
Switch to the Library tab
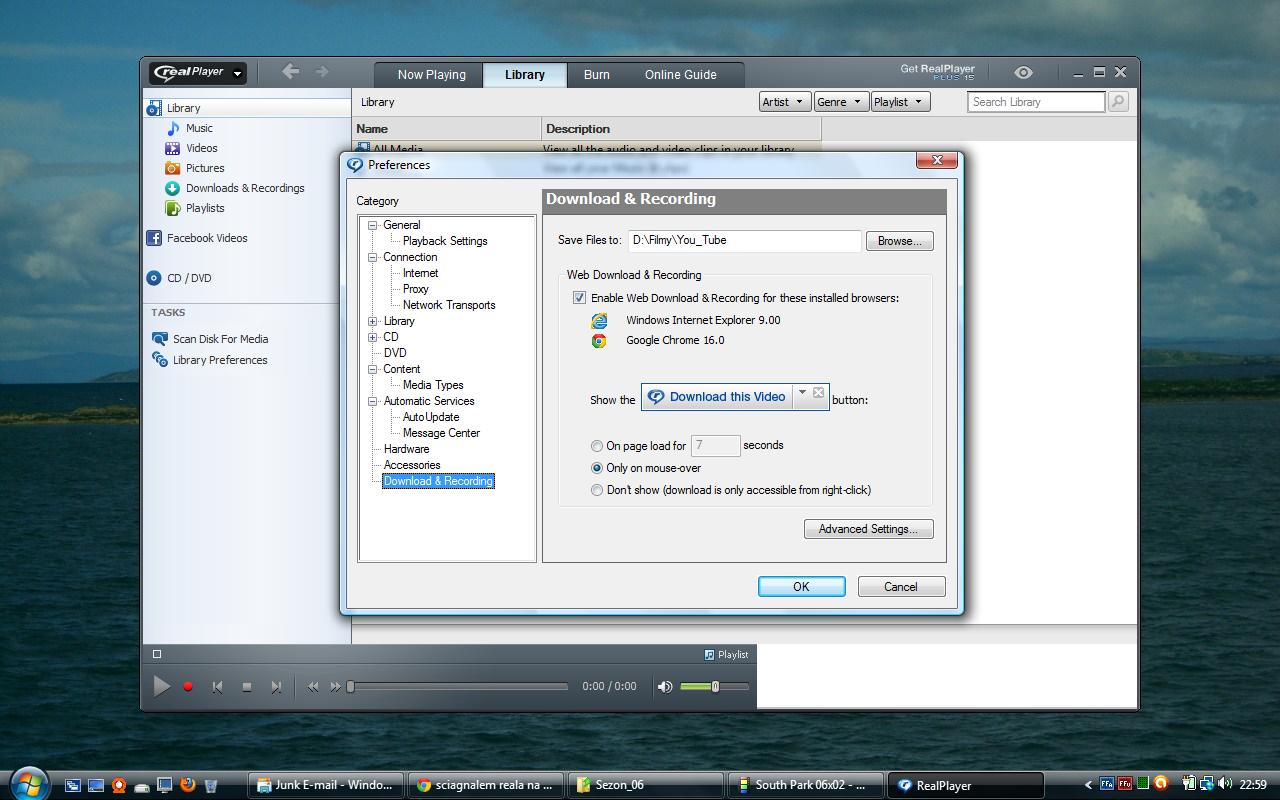(x=525, y=75)
